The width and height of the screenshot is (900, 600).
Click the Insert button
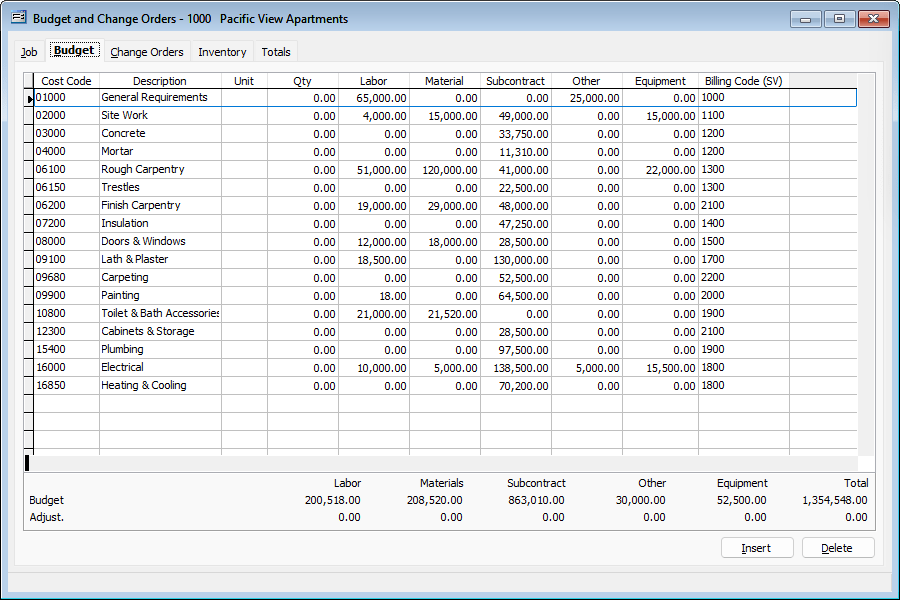pyautogui.click(x=757, y=547)
